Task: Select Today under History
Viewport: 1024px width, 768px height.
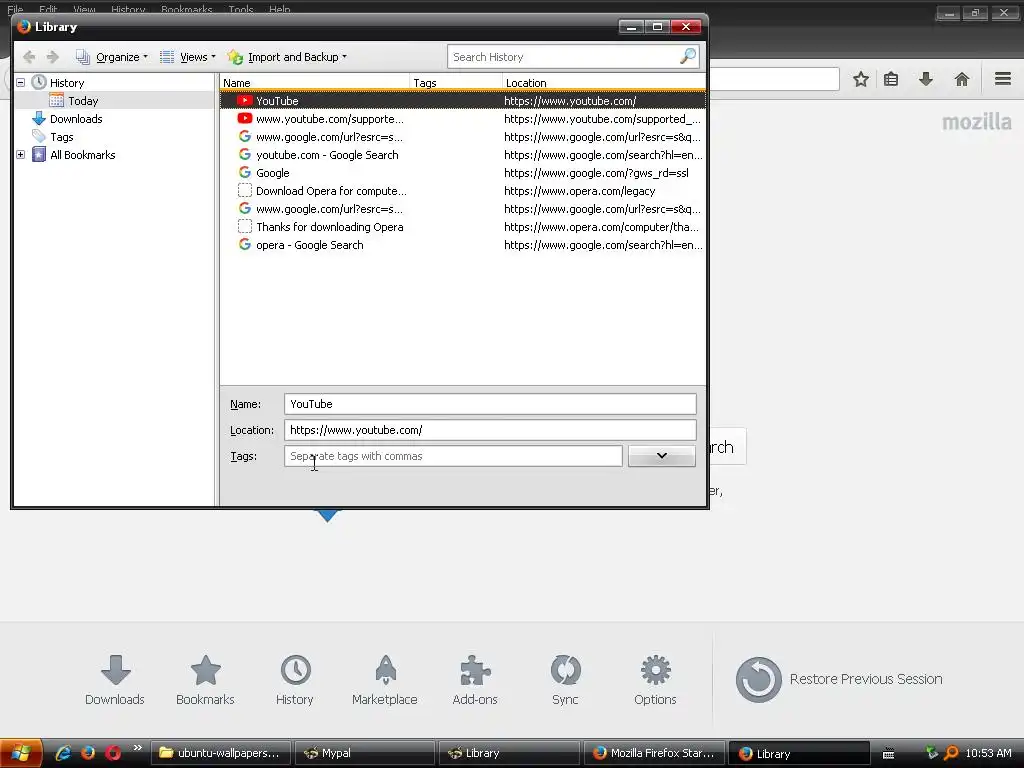Action: click(83, 101)
